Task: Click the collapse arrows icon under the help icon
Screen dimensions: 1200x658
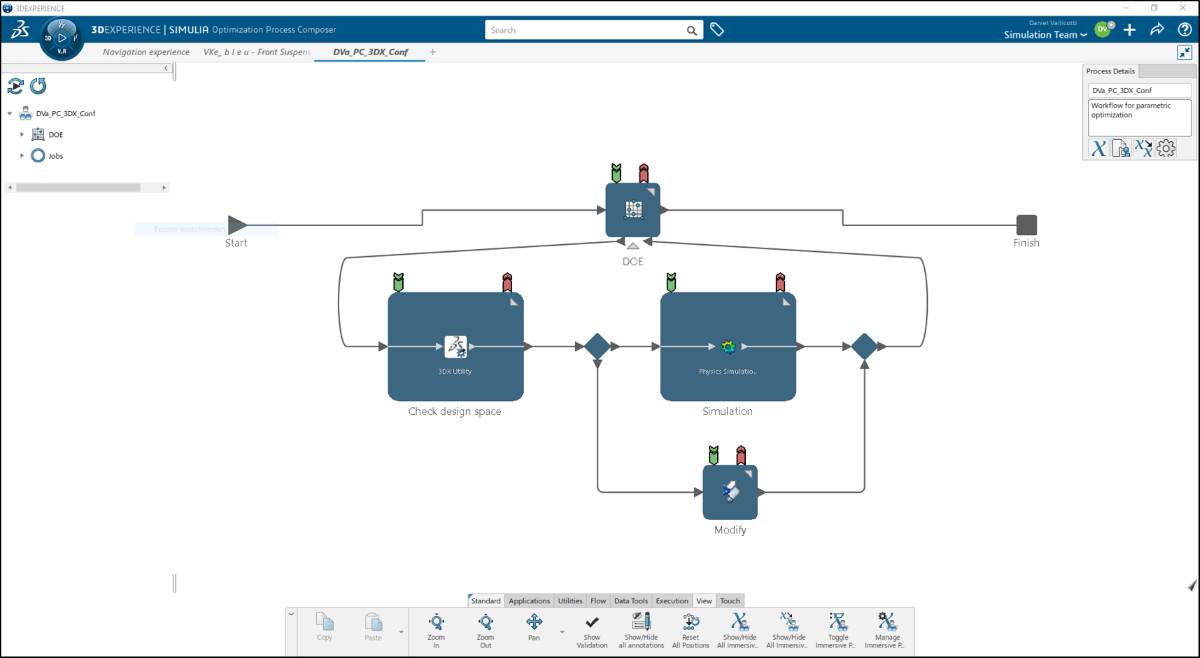Action: 1184,53
